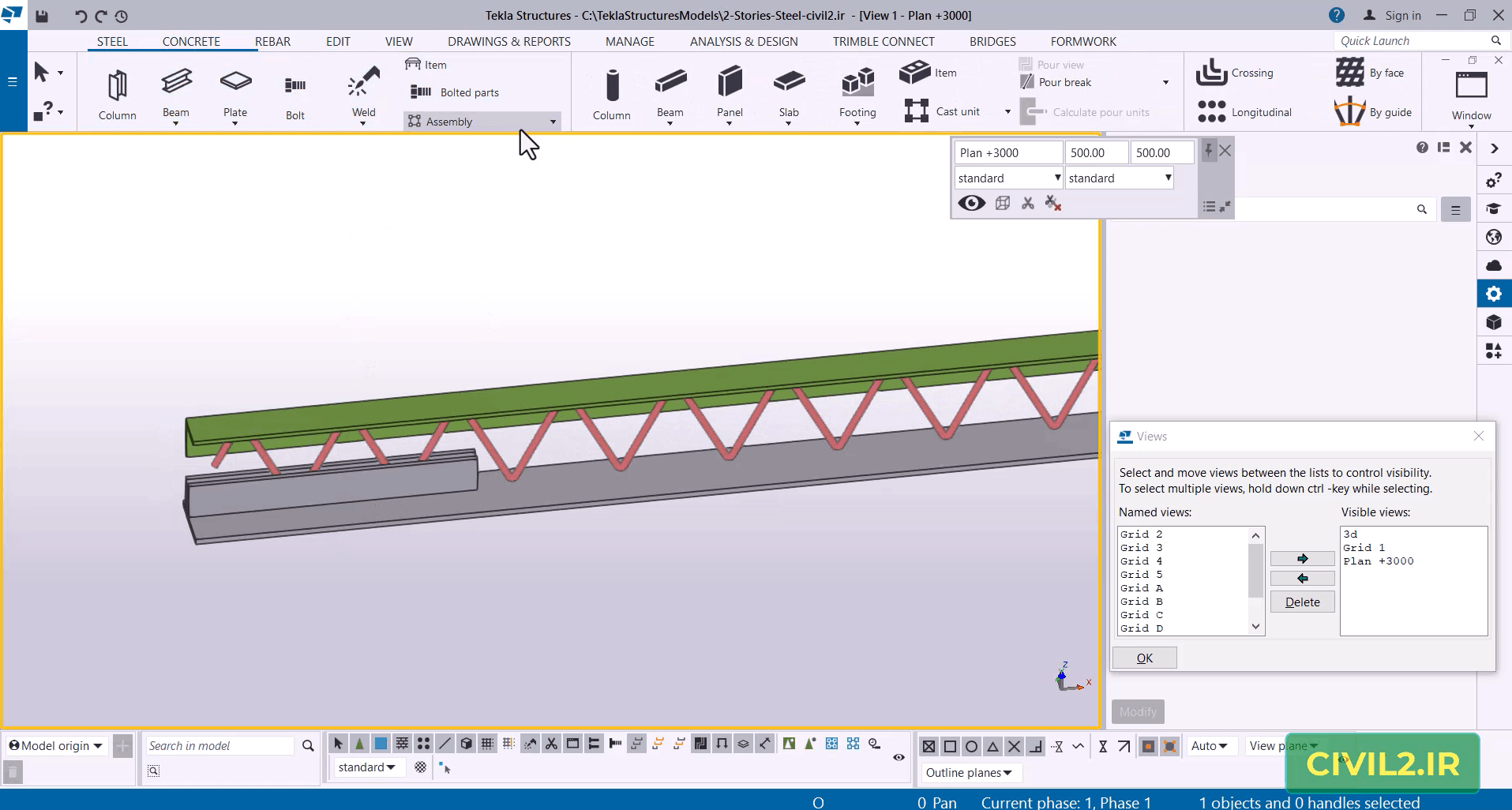Click the Quick Launch search box
1512x810 pixels.
pos(1413,41)
